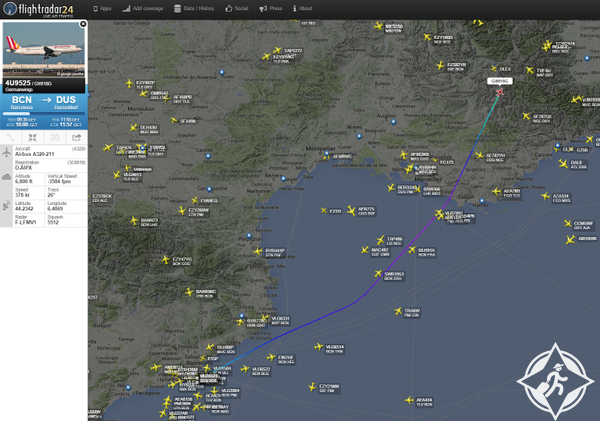Click the 5512 squawk value
The width and height of the screenshot is (600, 421).
[53, 222]
